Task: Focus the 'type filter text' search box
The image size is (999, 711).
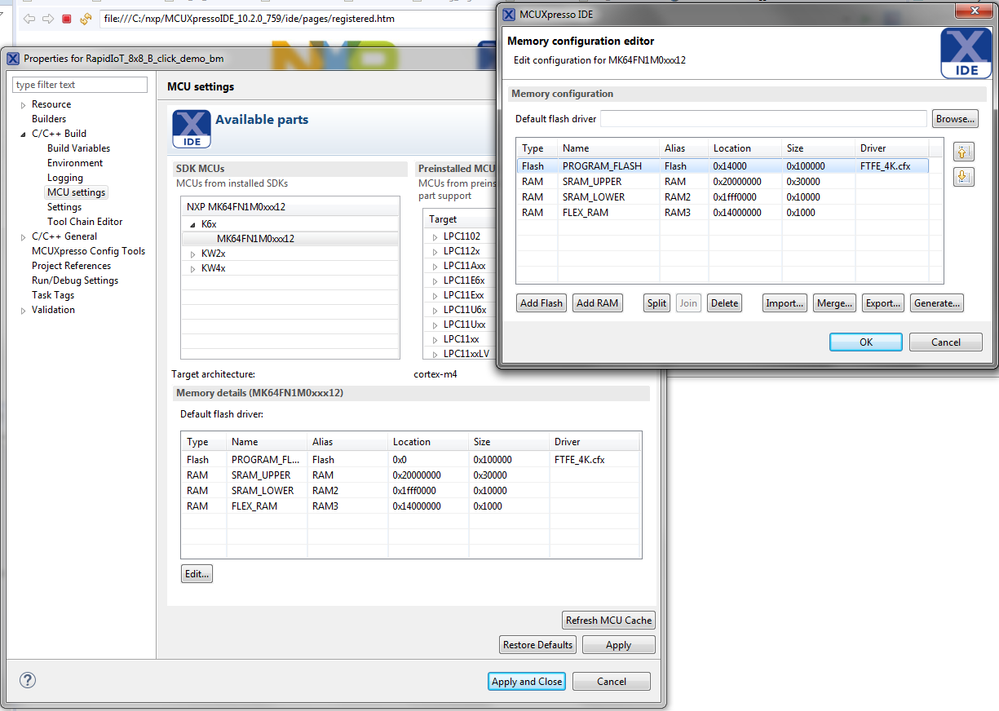Action: click(80, 85)
